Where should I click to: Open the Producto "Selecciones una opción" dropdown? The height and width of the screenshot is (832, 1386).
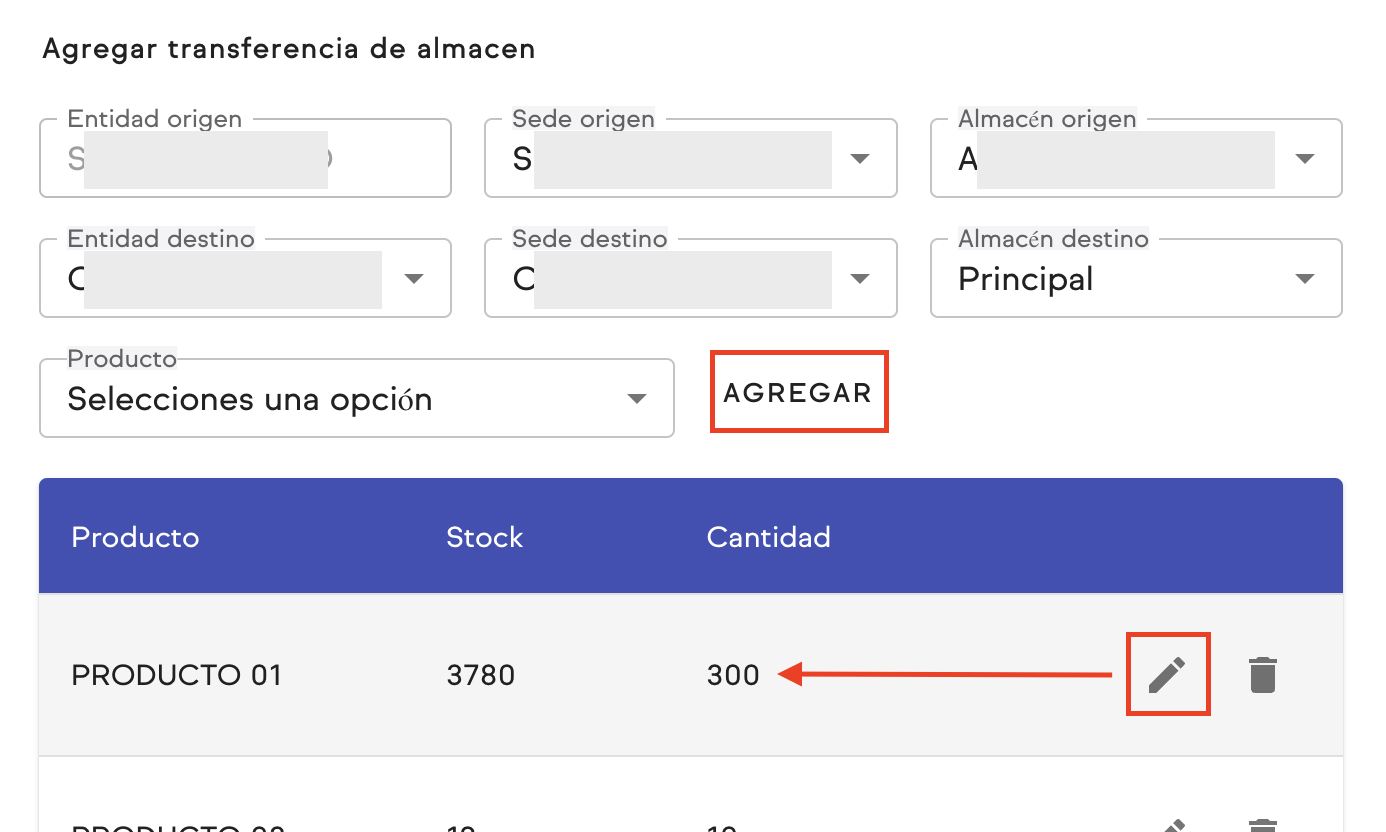(636, 399)
